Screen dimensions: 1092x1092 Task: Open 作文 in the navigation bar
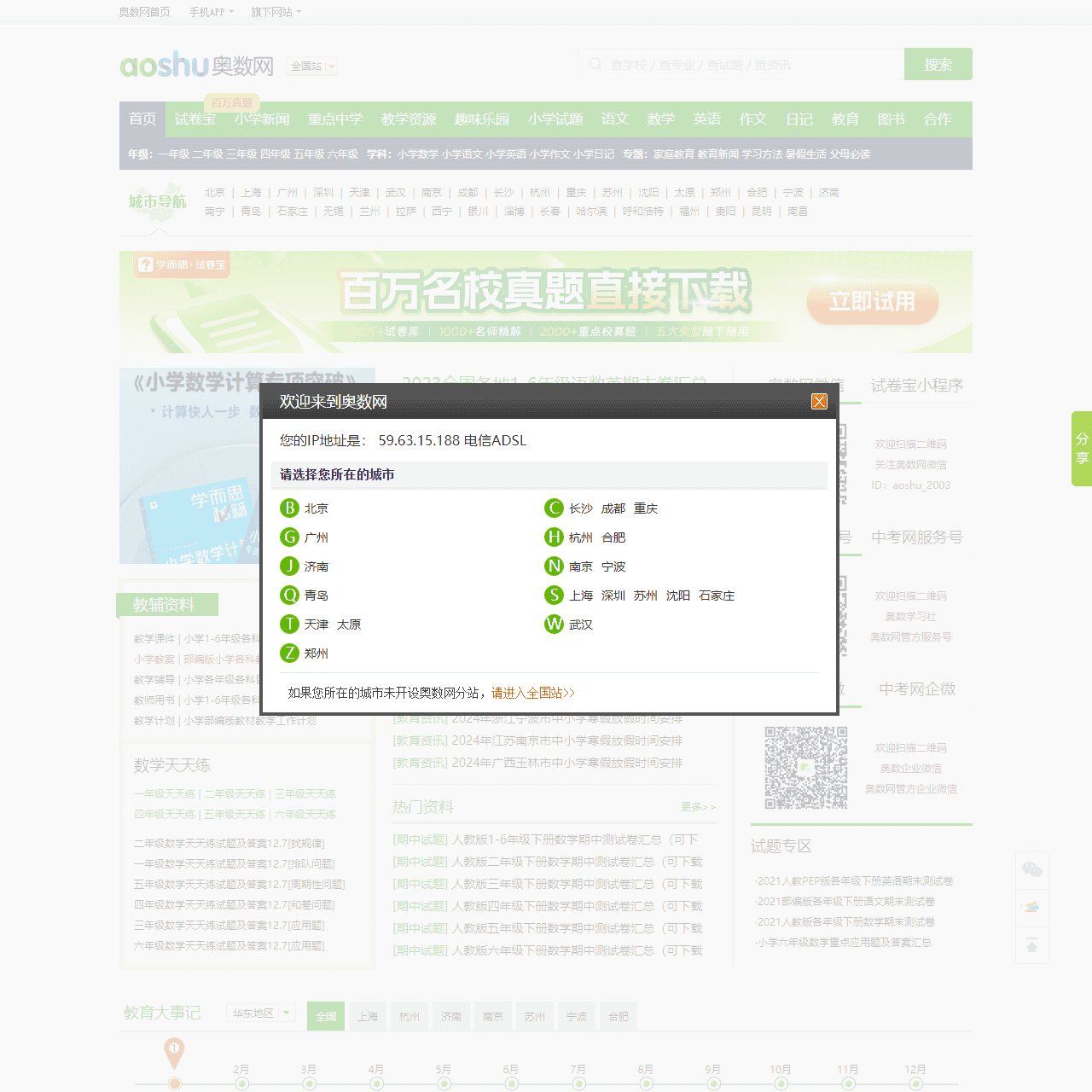tap(753, 119)
